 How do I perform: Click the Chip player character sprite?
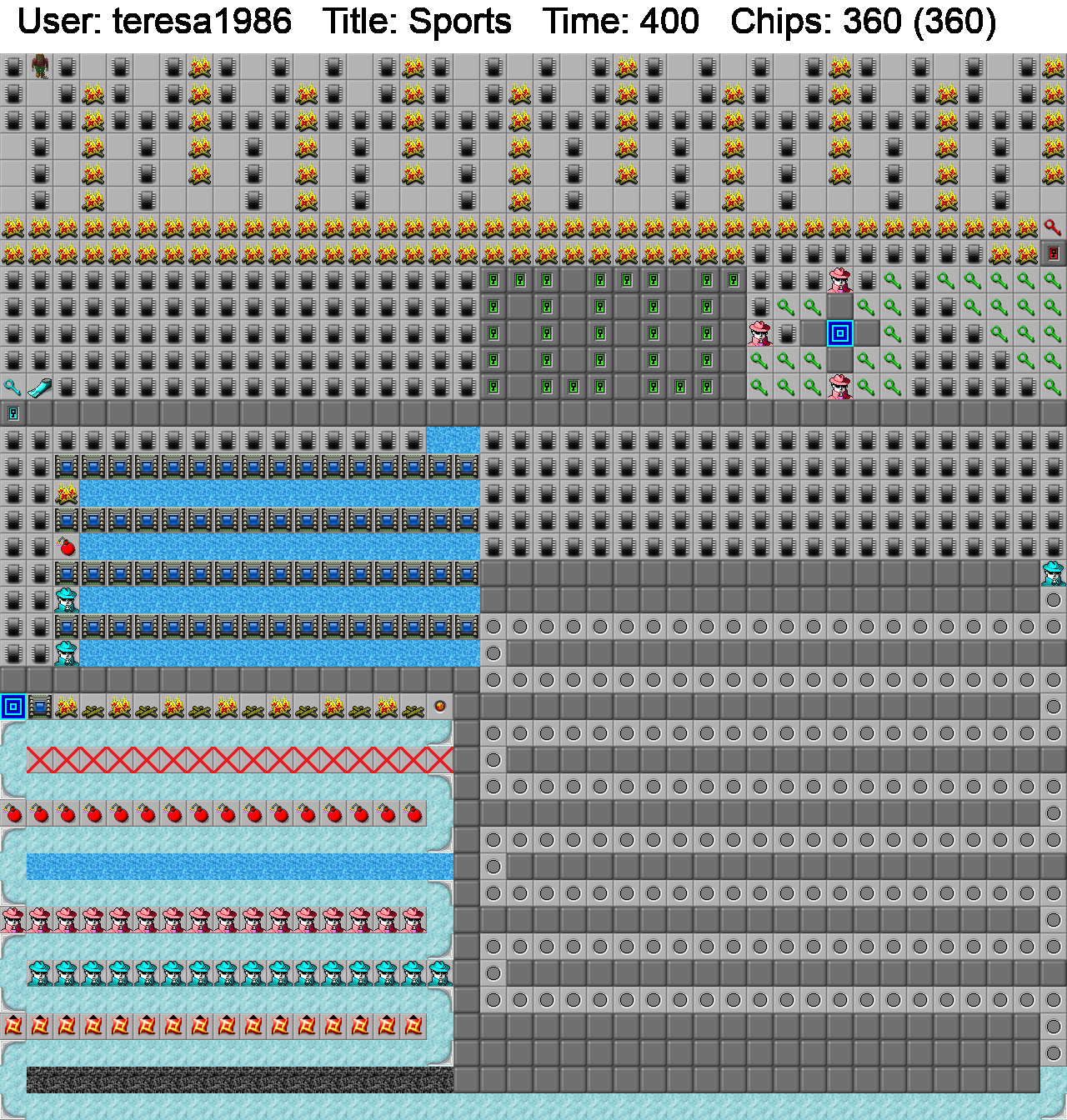pyautogui.click(x=40, y=67)
